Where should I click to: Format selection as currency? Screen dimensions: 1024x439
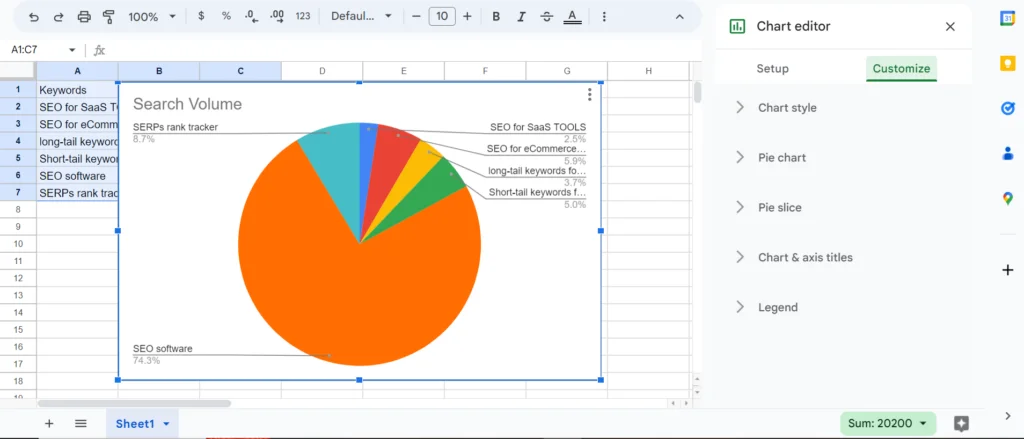[202, 17]
